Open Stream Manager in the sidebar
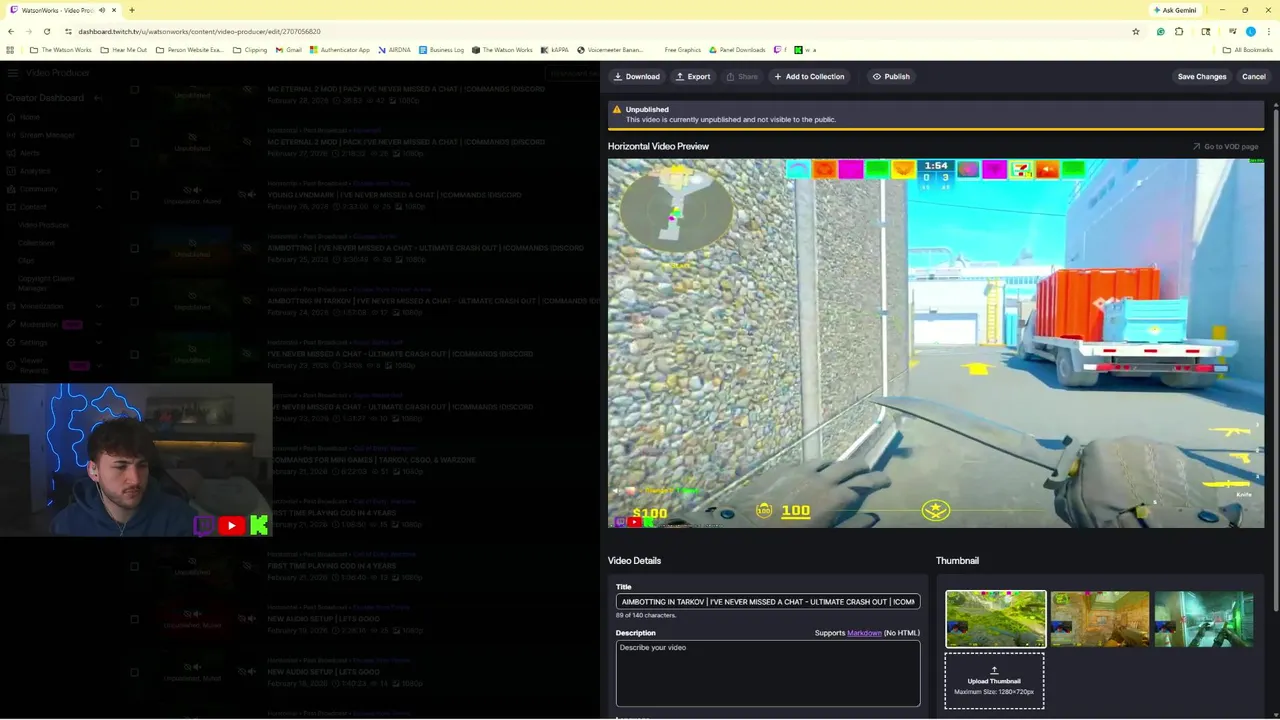 click(x=47, y=135)
